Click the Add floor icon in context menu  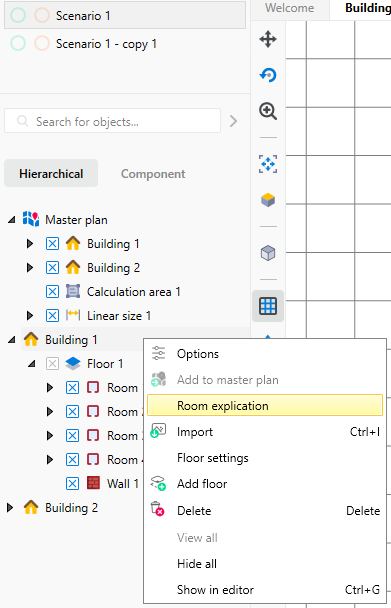click(x=158, y=483)
